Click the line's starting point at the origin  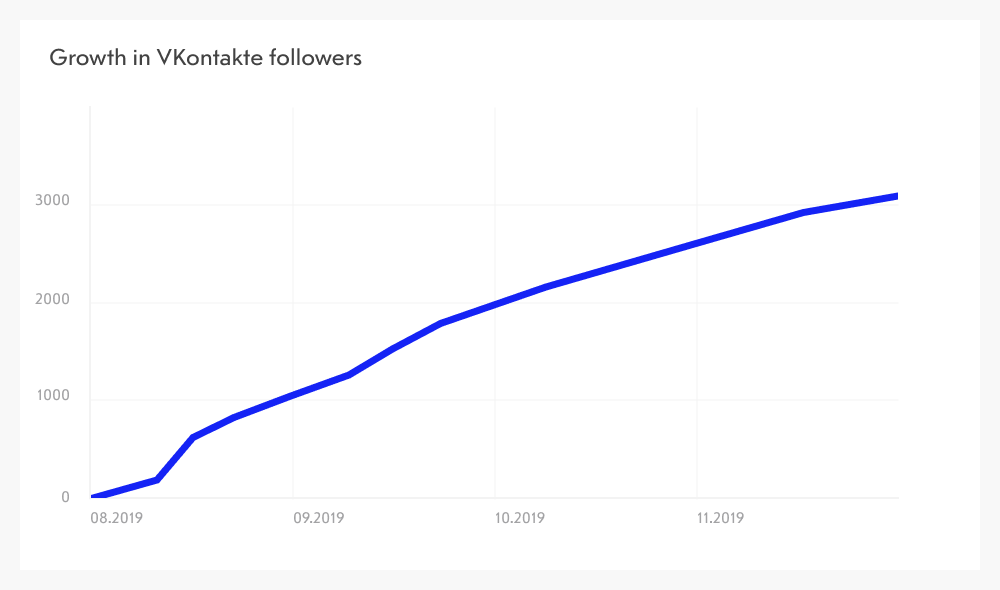coord(93,497)
